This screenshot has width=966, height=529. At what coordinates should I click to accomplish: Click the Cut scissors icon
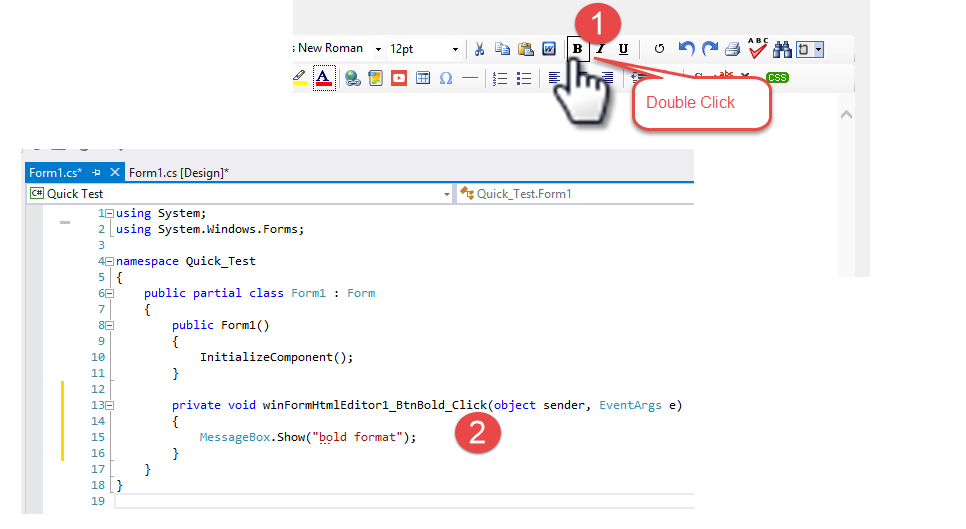point(479,49)
